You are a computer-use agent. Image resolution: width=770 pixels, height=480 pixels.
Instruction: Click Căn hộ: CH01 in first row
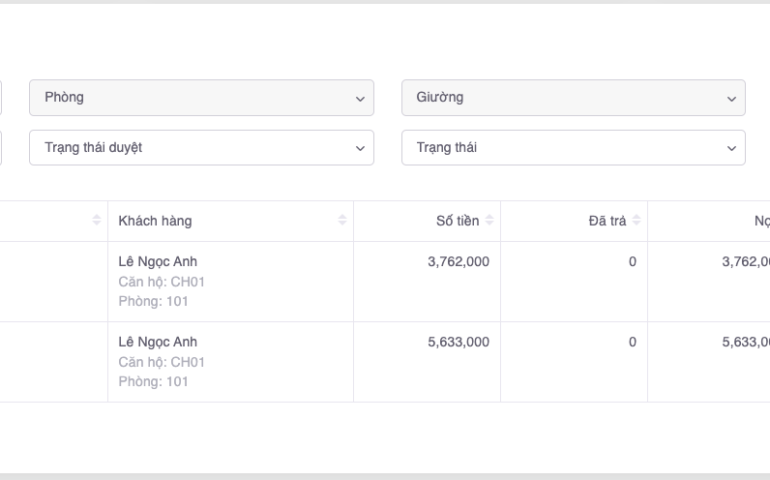pos(161,281)
